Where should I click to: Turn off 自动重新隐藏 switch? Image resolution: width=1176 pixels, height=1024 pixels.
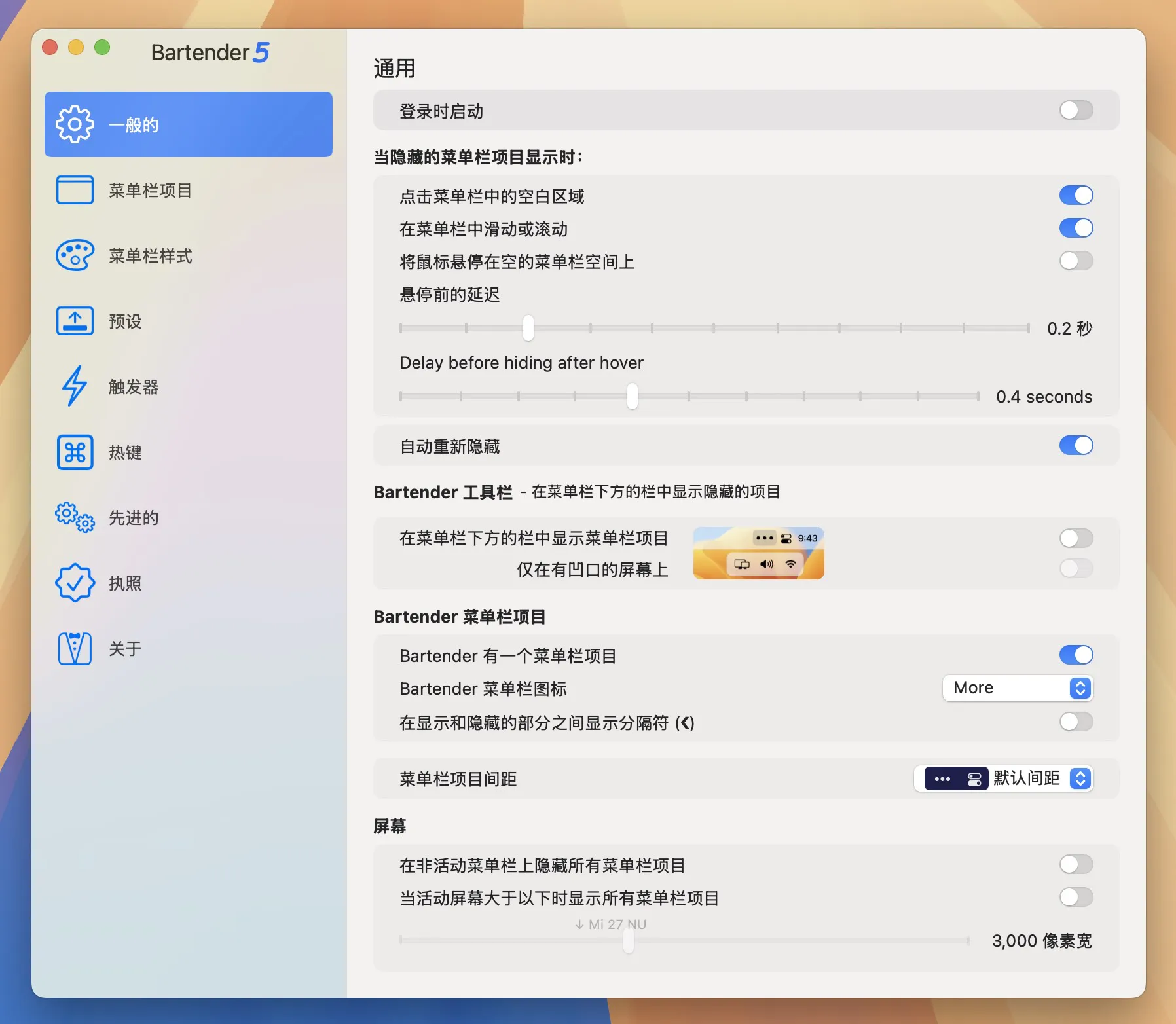(1076, 445)
